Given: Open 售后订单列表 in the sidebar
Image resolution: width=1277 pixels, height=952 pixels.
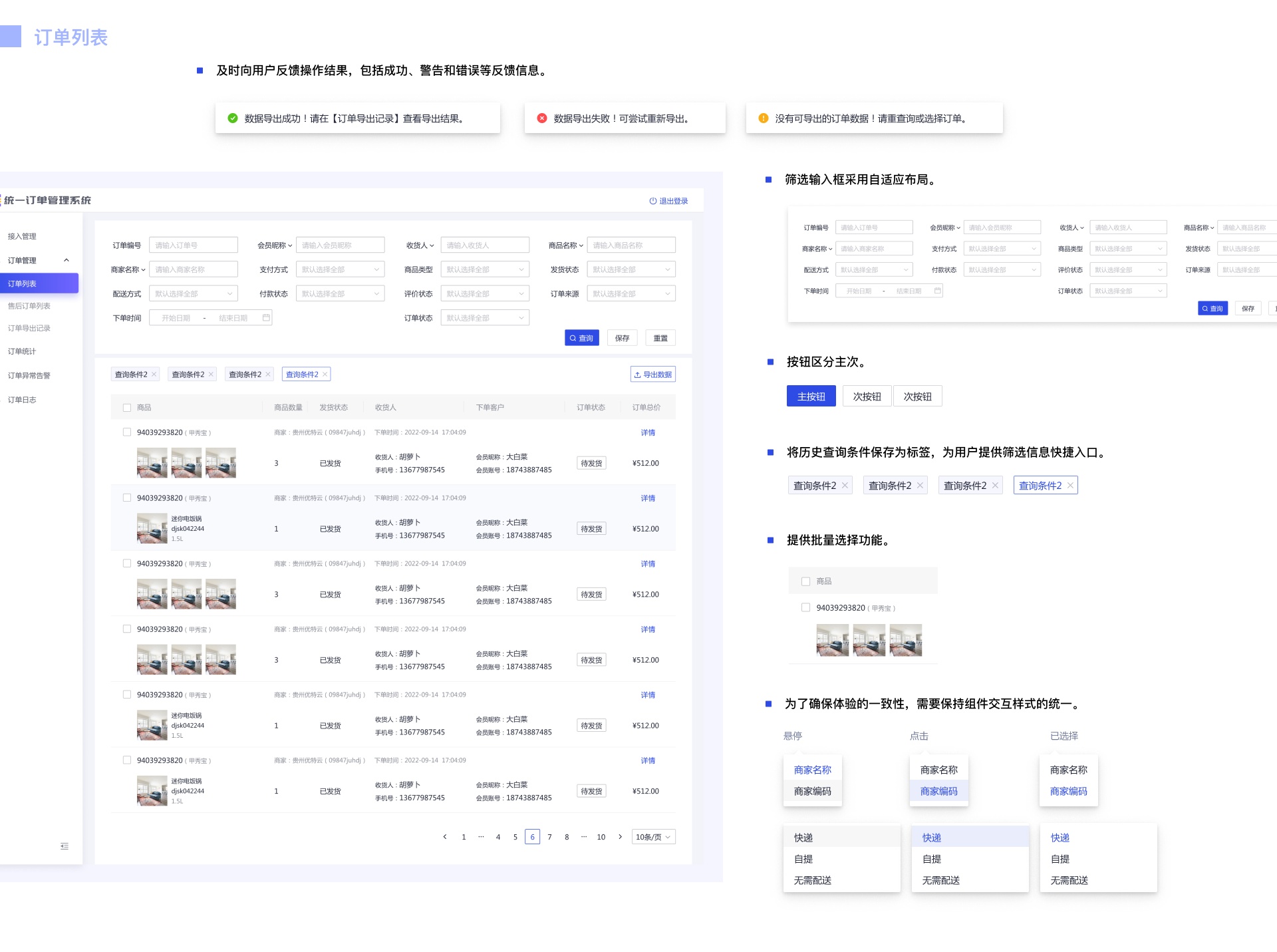Looking at the screenshot, I should (x=29, y=306).
